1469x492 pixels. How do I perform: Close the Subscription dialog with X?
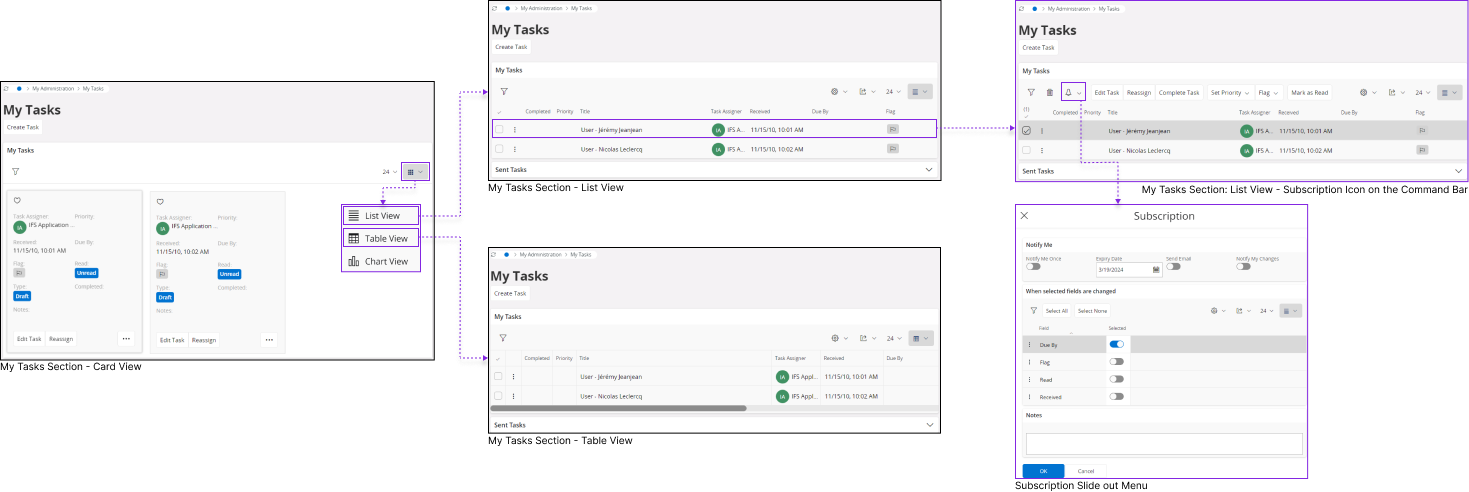pos(1024,216)
